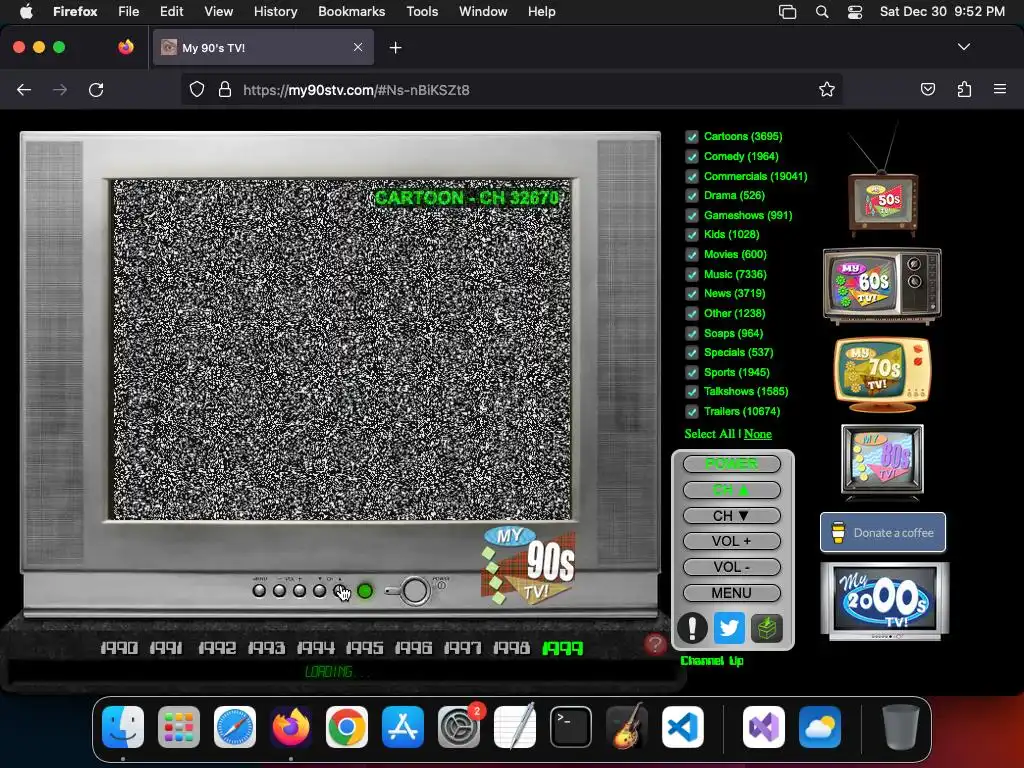Select year 1993 on the dial

[x=266, y=648]
